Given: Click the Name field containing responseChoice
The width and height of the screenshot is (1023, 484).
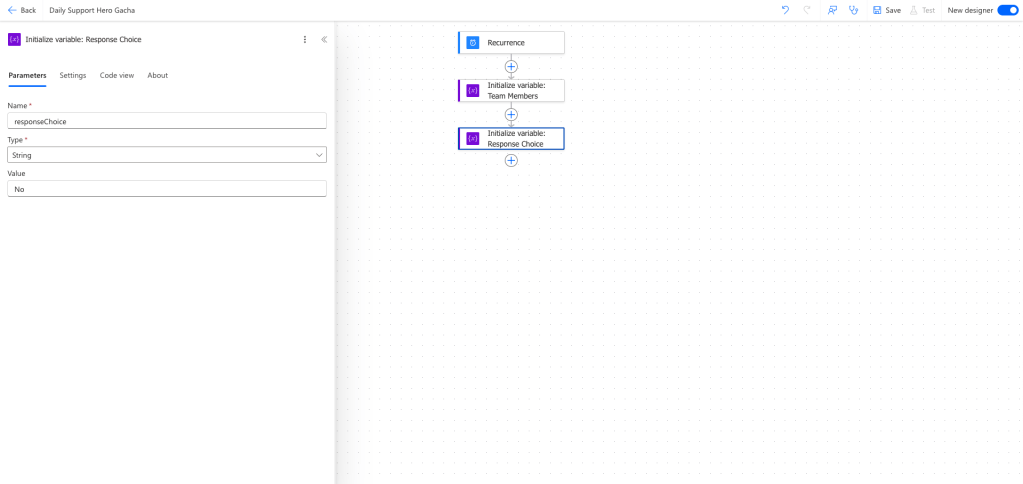Looking at the screenshot, I should click(x=167, y=121).
